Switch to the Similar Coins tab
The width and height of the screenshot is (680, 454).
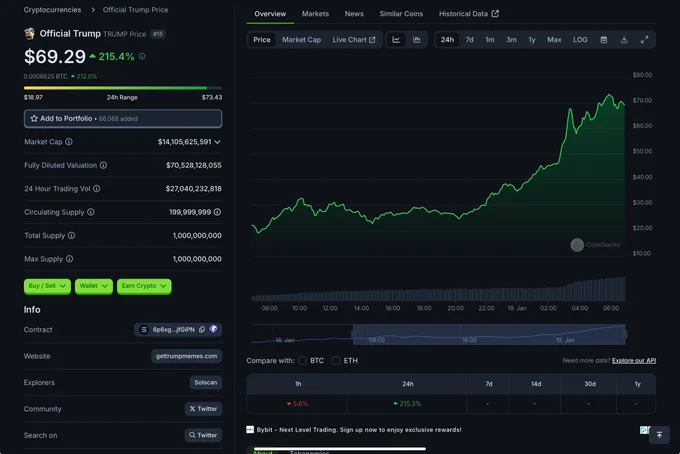point(401,13)
